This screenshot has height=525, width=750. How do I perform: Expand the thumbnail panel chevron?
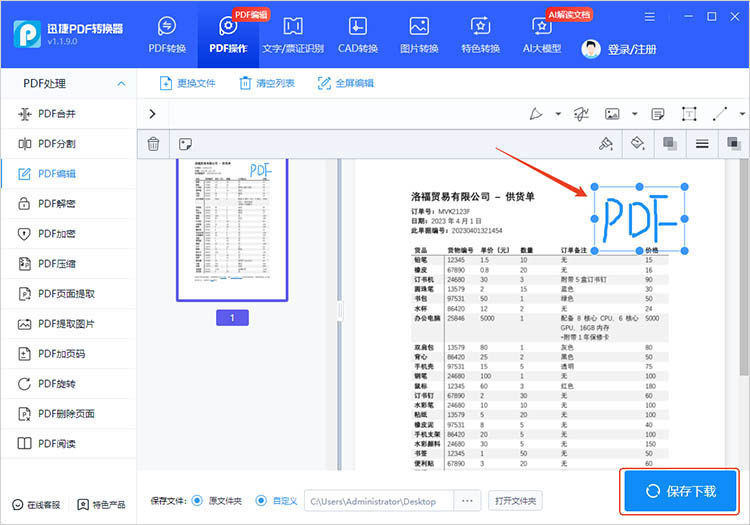pos(152,114)
